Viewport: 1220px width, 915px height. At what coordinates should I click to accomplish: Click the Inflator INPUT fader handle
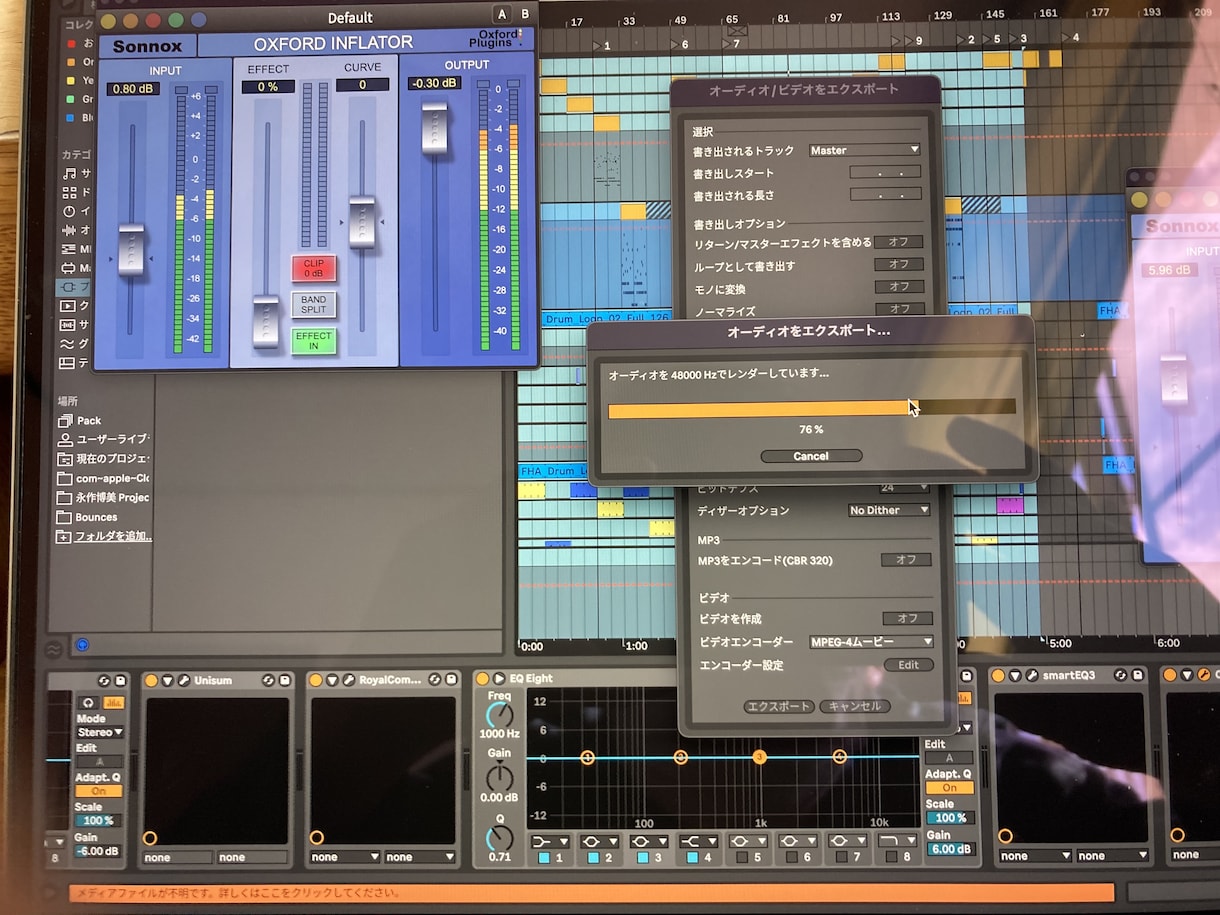tap(131, 250)
